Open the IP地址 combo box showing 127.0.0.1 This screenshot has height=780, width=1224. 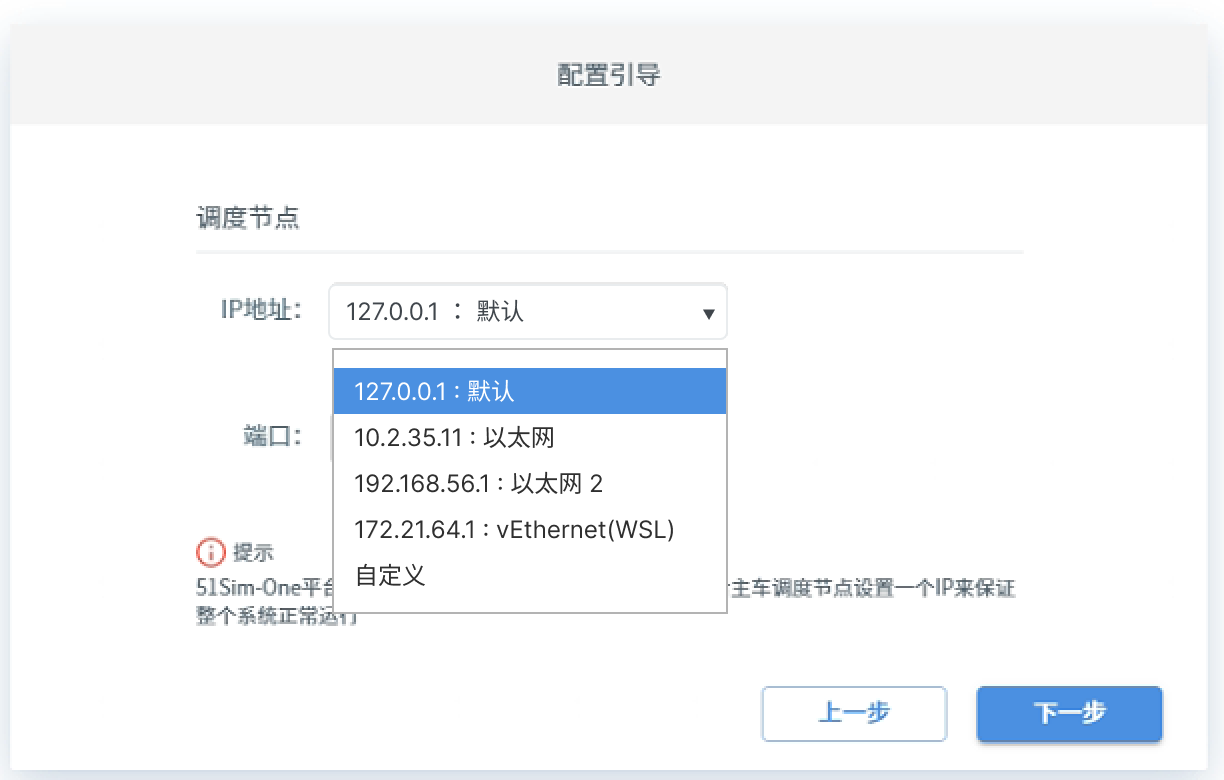(x=520, y=312)
